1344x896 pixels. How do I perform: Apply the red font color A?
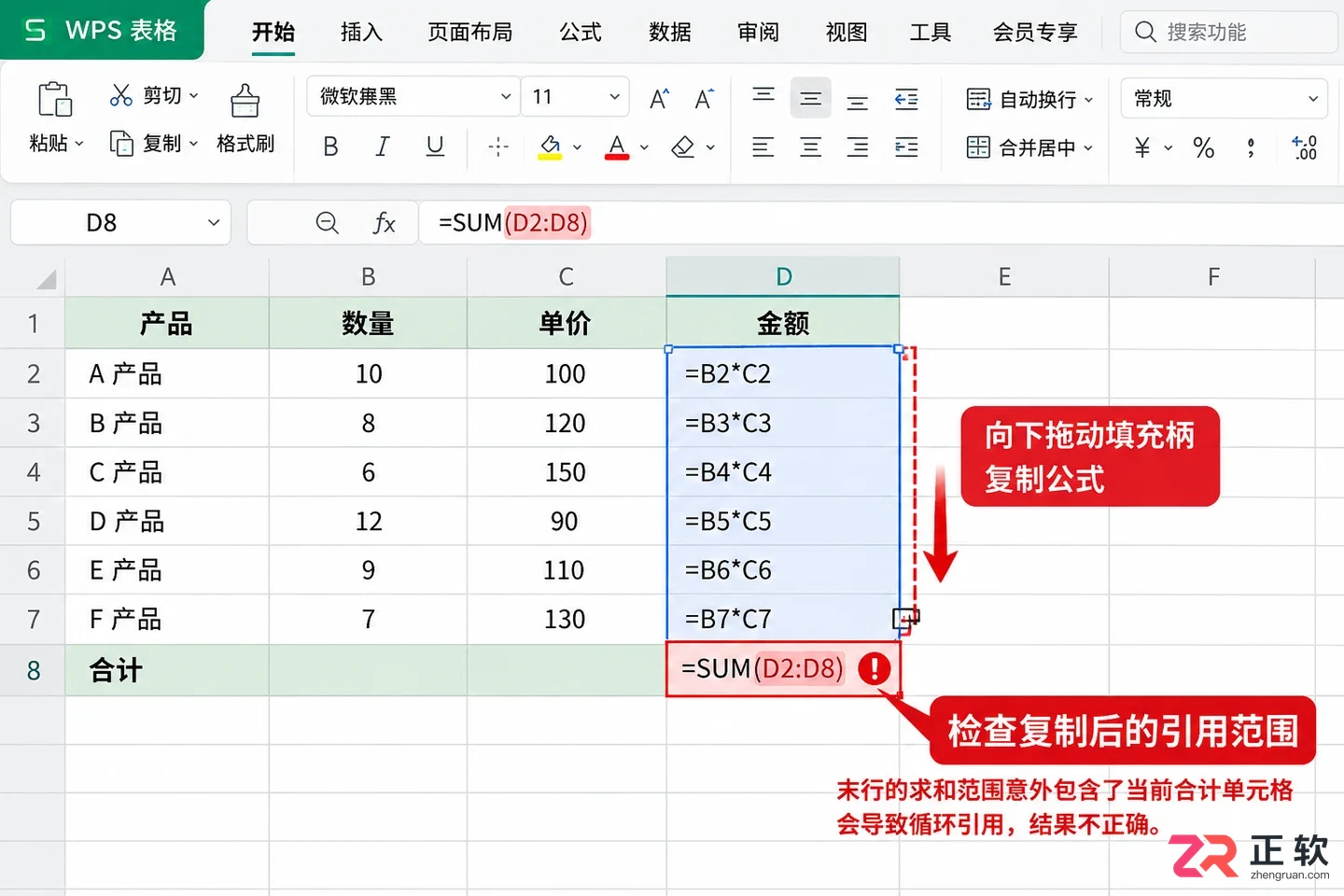click(617, 147)
